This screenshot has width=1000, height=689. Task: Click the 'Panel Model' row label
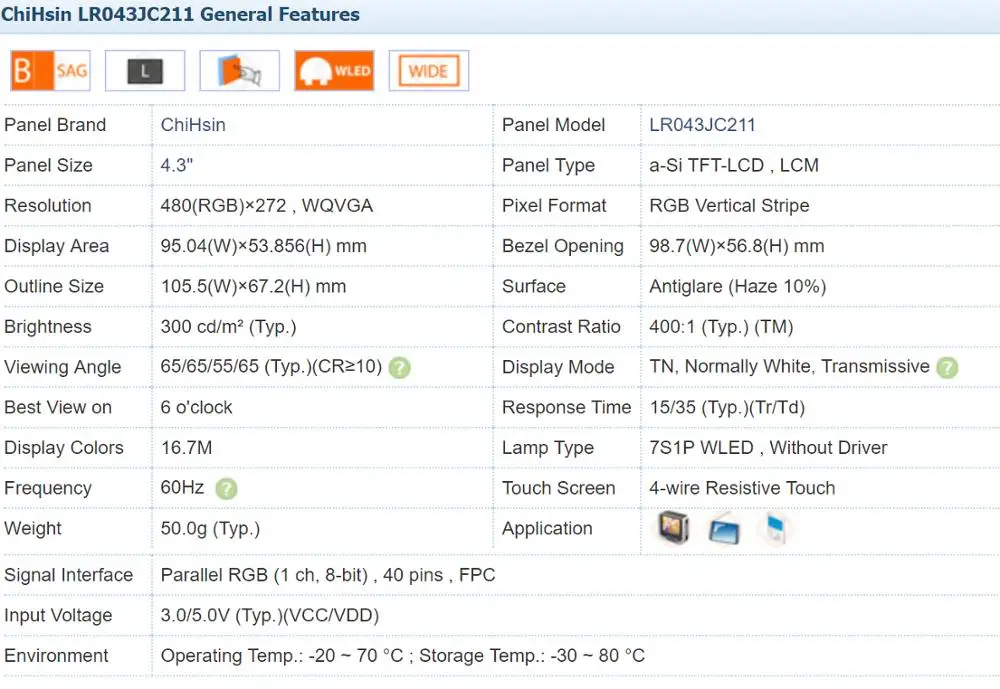tap(554, 125)
